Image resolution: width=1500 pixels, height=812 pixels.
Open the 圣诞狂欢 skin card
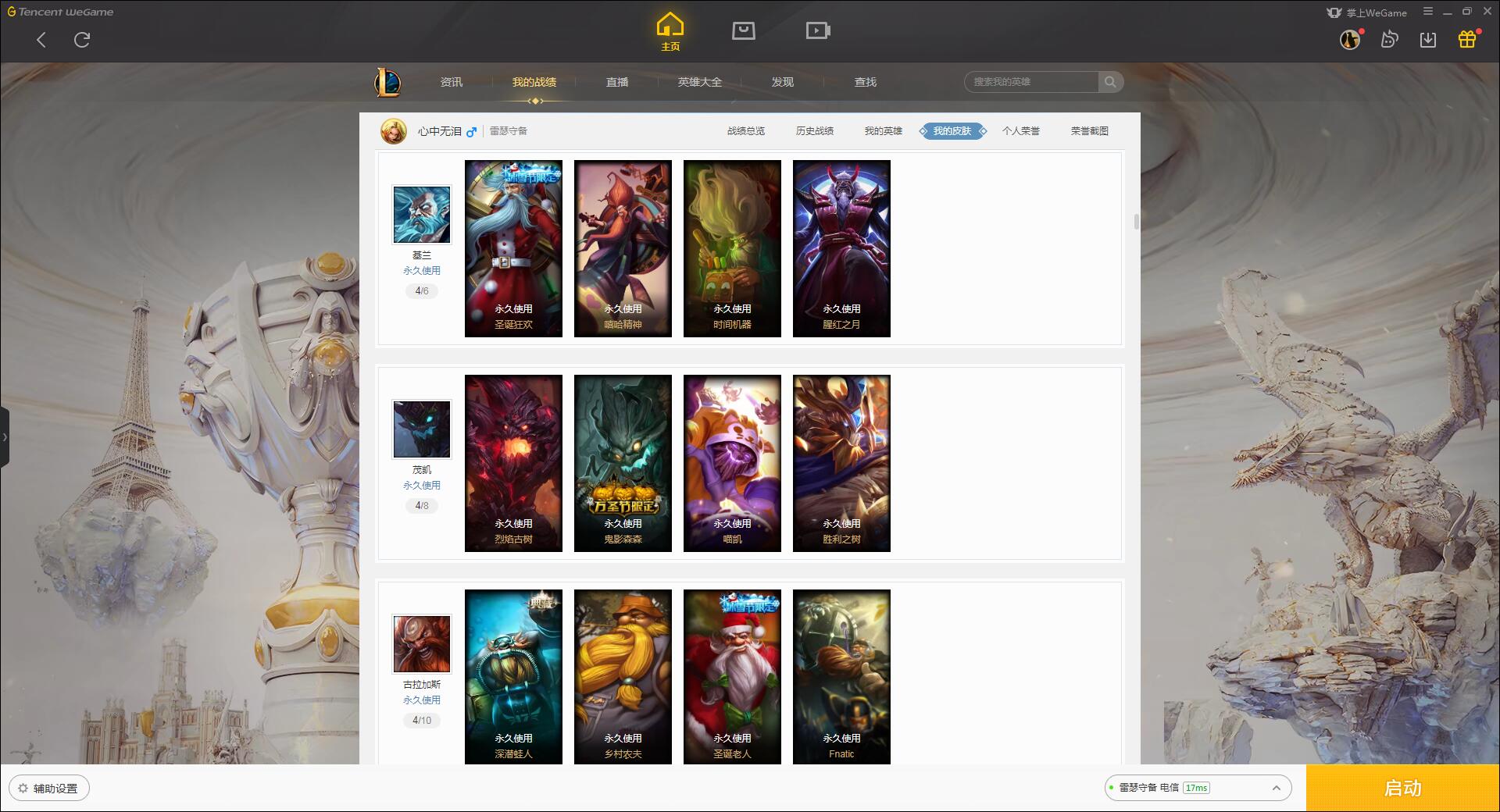tap(513, 248)
